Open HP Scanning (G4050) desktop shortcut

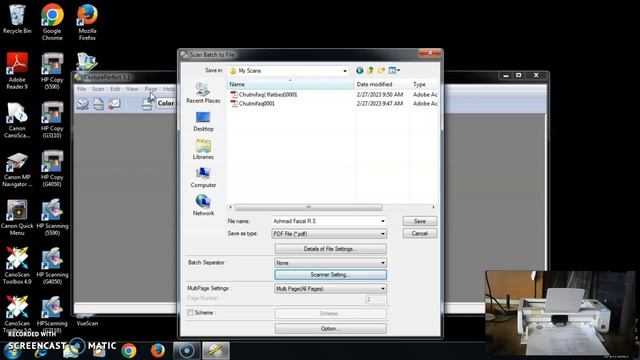pyautogui.click(x=52, y=266)
